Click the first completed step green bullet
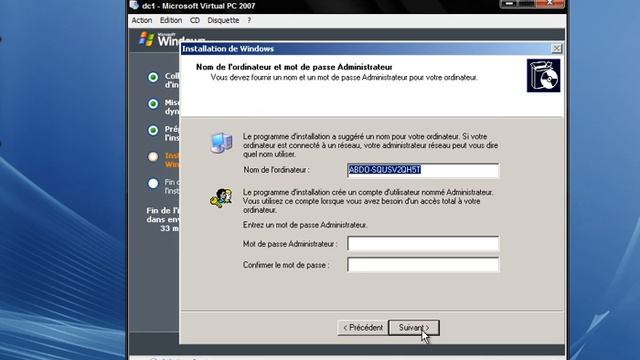Viewport: 640px width, 360px height. click(x=153, y=77)
